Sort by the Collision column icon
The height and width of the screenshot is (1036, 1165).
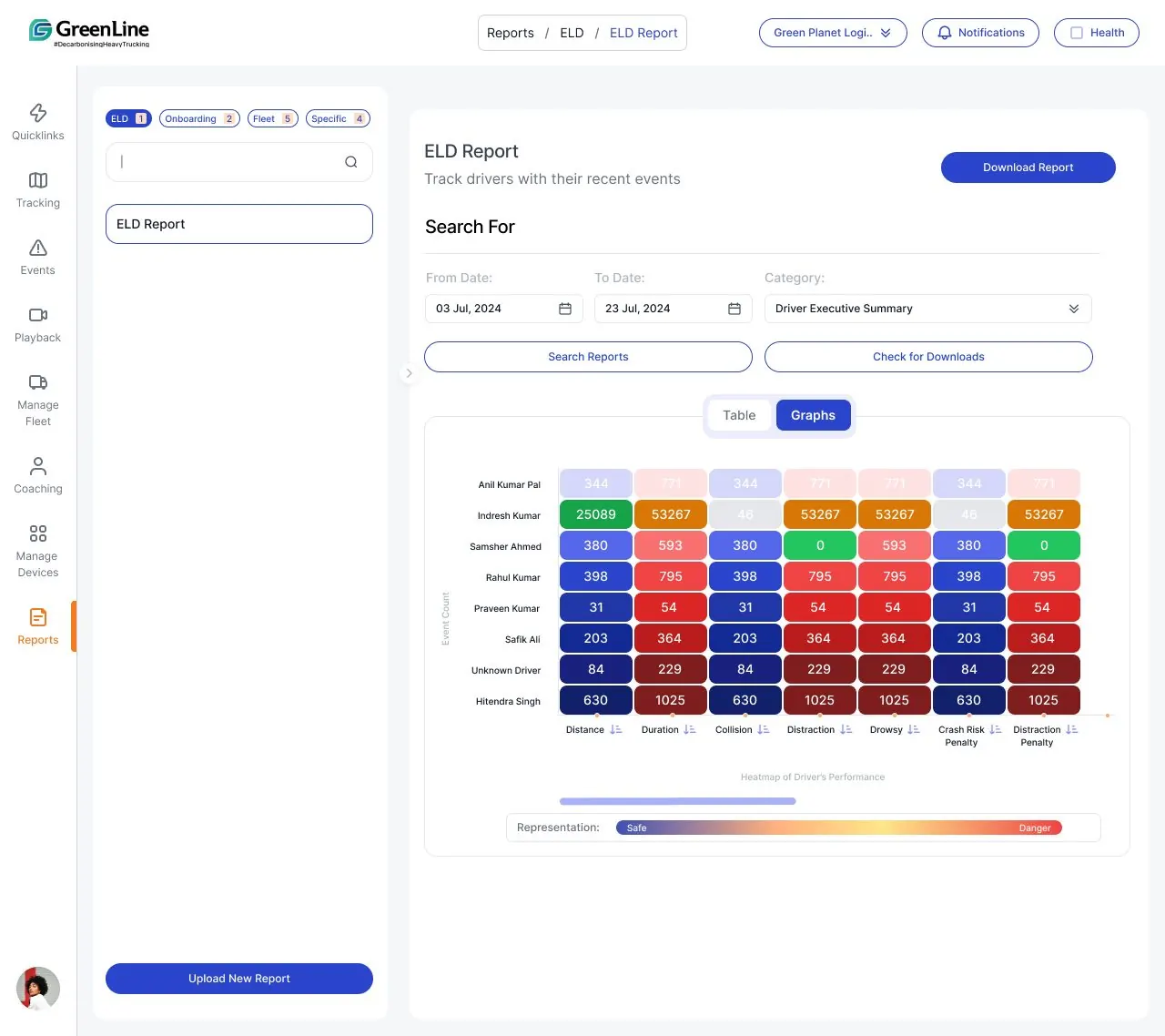[x=764, y=730]
